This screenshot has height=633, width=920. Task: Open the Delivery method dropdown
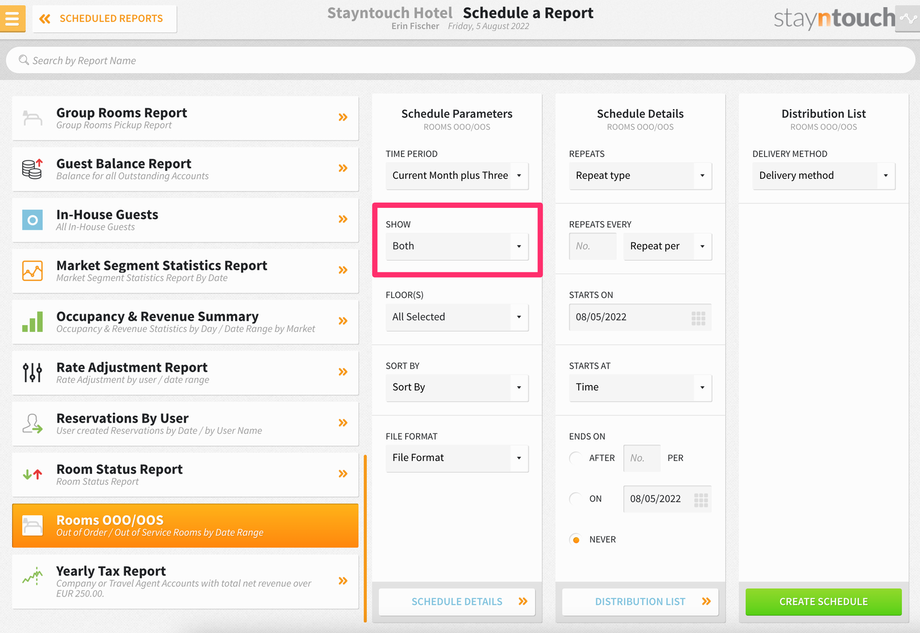[x=824, y=175]
